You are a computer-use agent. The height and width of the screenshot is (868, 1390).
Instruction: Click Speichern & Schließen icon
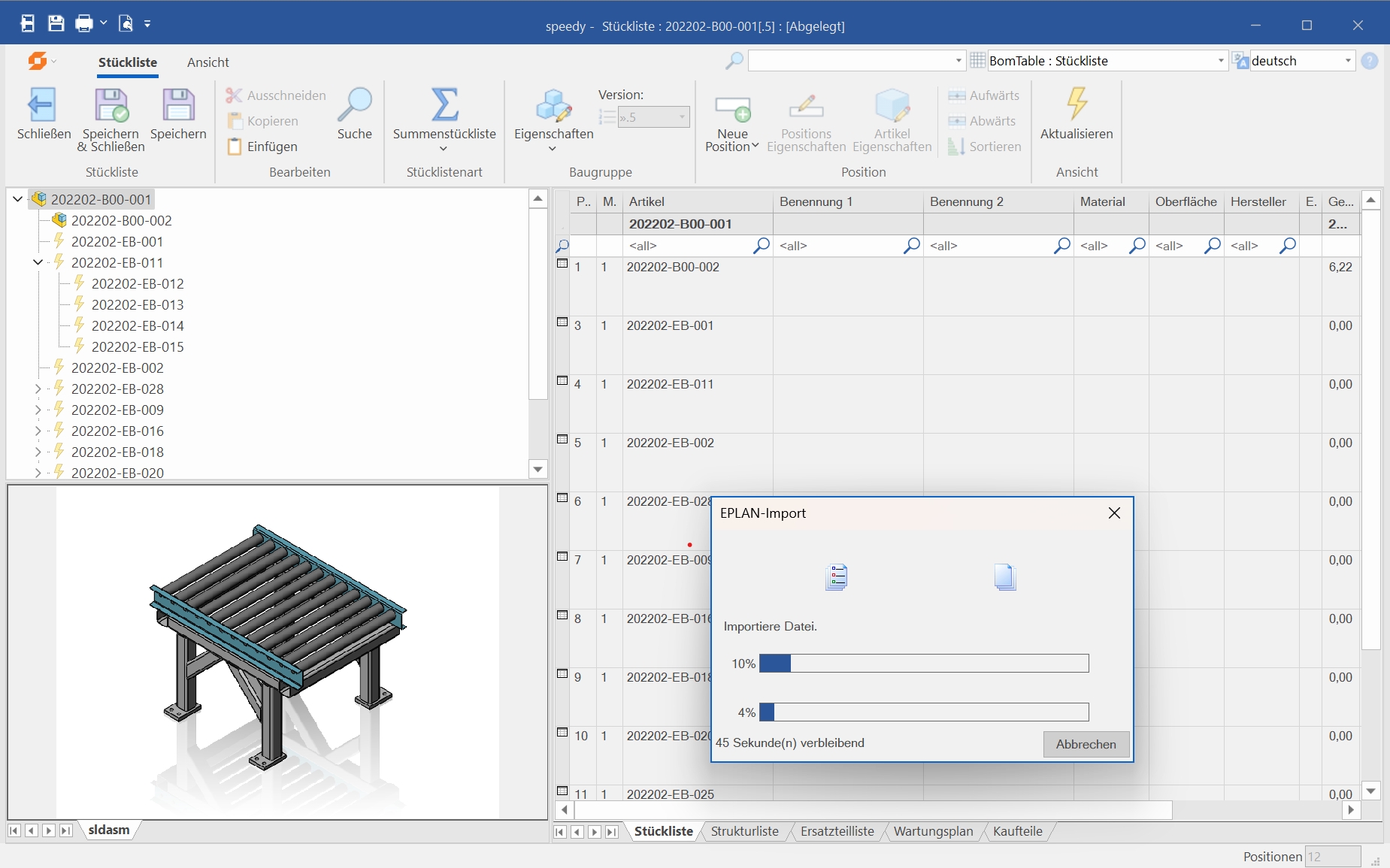pyautogui.click(x=111, y=105)
